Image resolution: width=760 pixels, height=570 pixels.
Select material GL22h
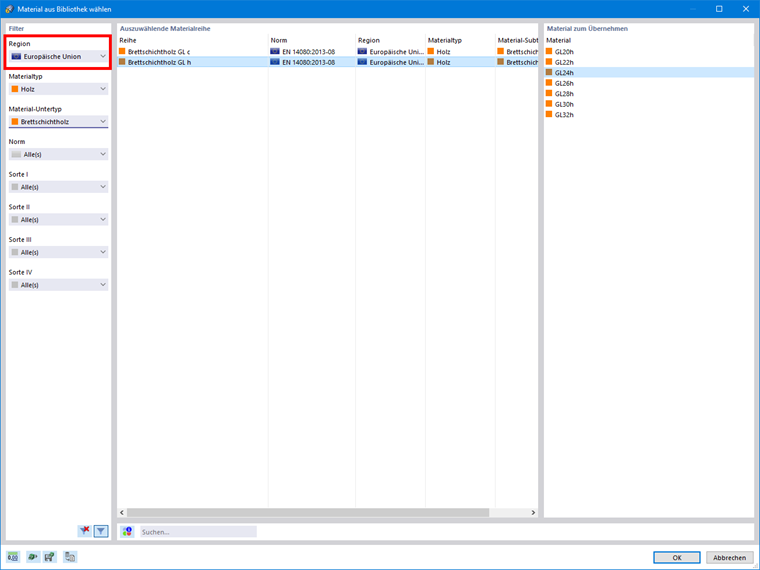tap(649, 62)
